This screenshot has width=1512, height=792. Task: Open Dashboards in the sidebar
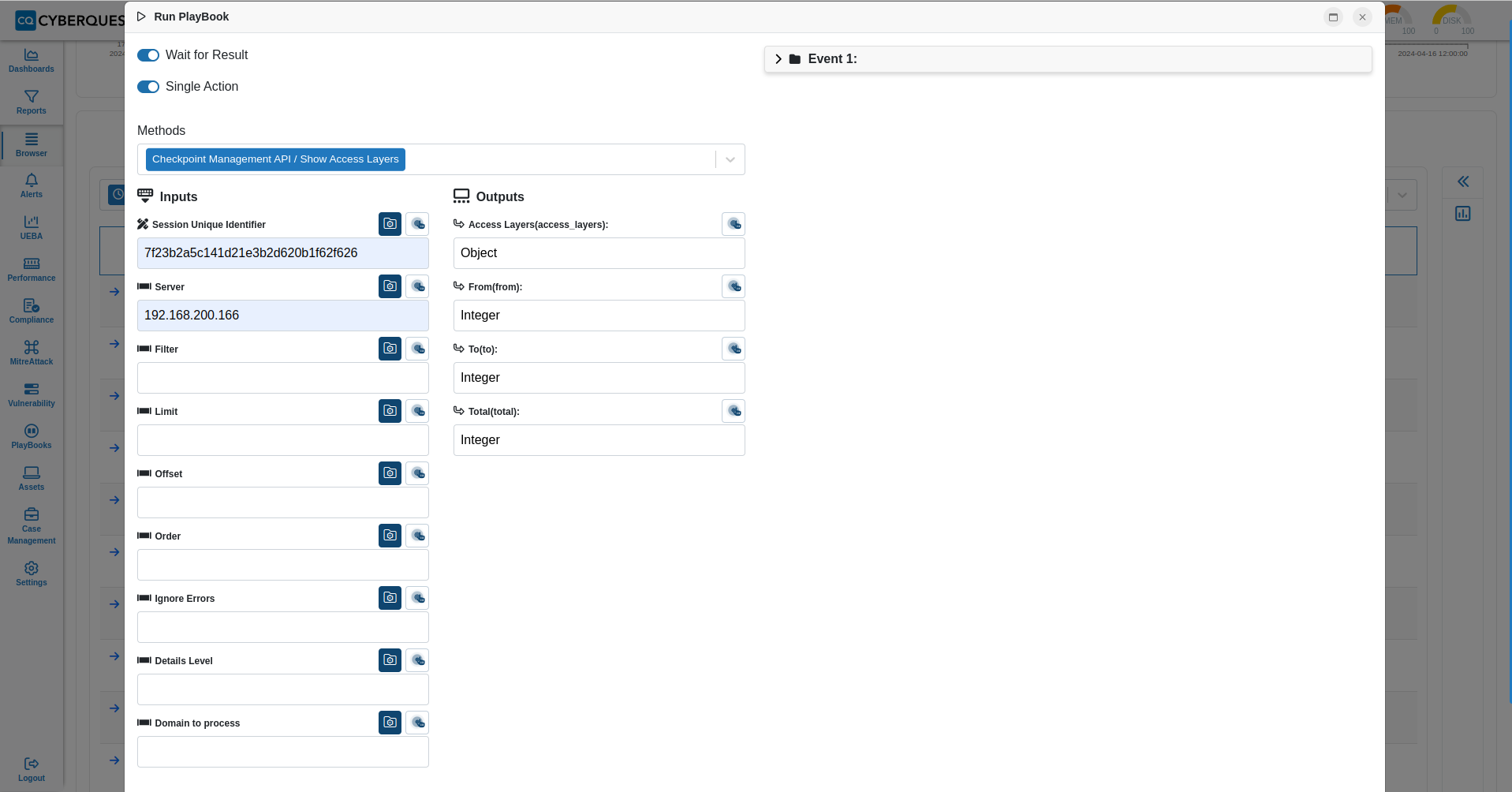[x=32, y=61]
